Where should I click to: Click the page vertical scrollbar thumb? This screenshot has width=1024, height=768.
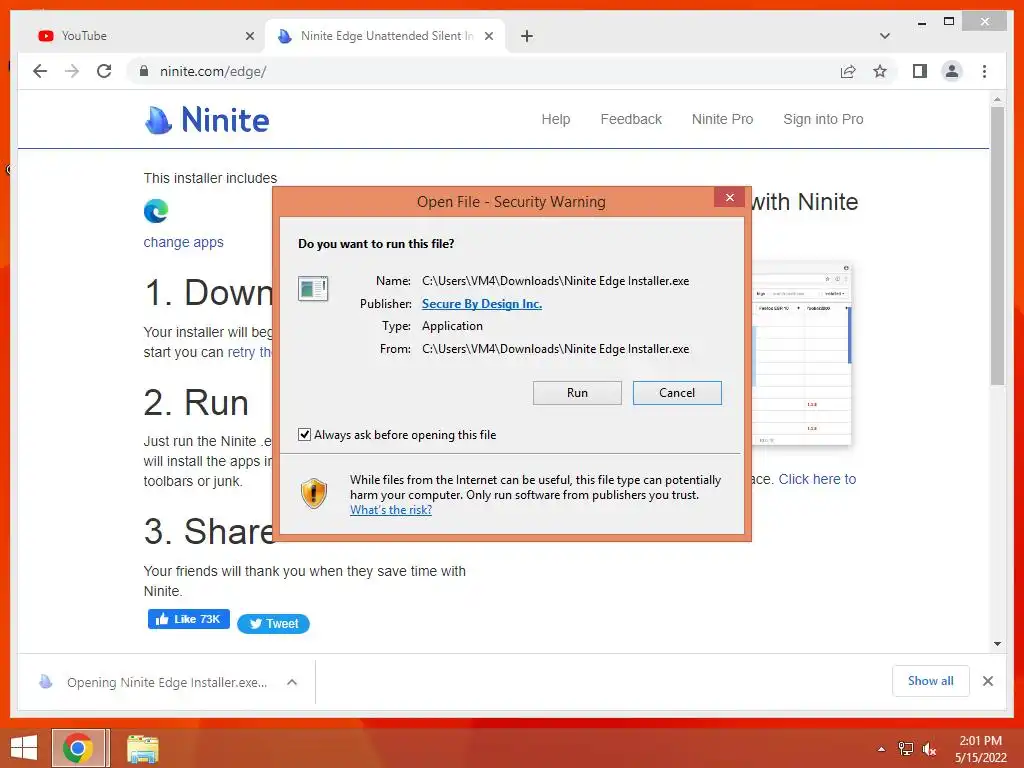[x=997, y=246]
